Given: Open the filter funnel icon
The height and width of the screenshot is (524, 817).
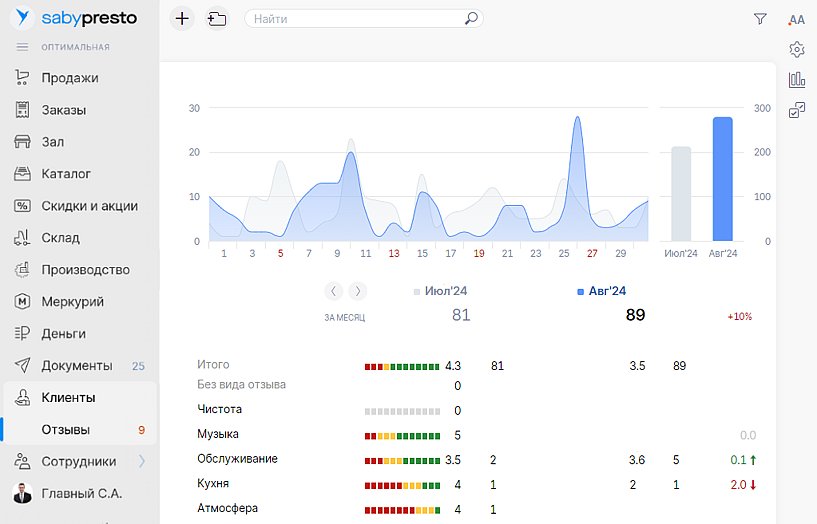Looking at the screenshot, I should tap(760, 19).
